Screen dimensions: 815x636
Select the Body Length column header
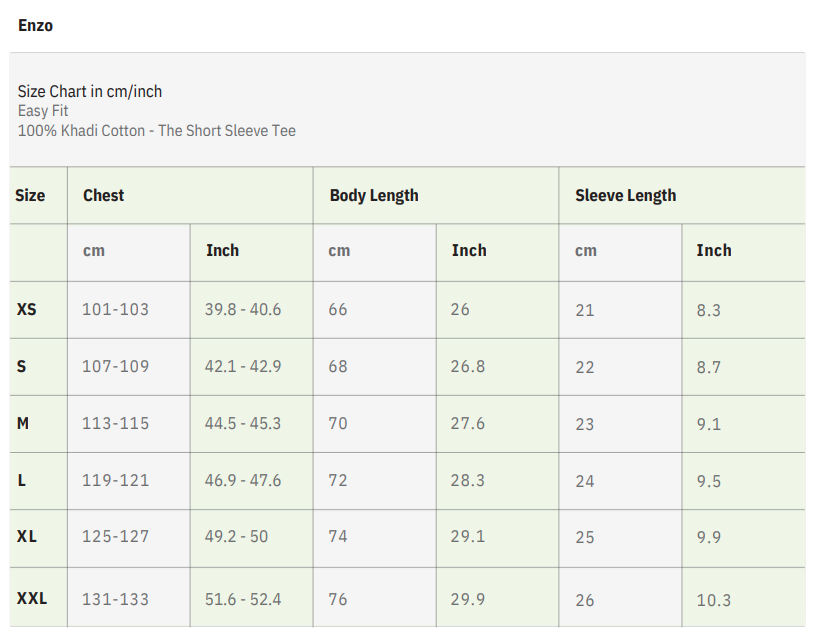click(374, 196)
